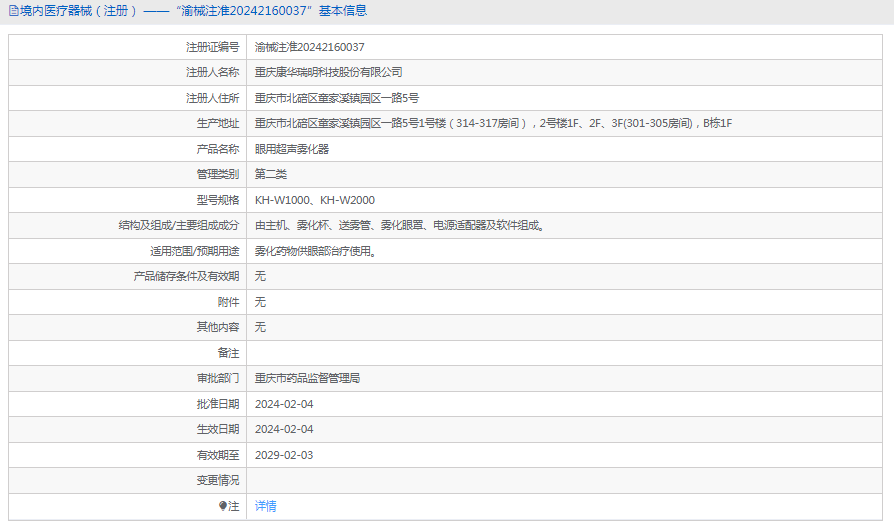Select the registration number value 渝械注准20242160037
The height and width of the screenshot is (528, 894).
pos(310,47)
